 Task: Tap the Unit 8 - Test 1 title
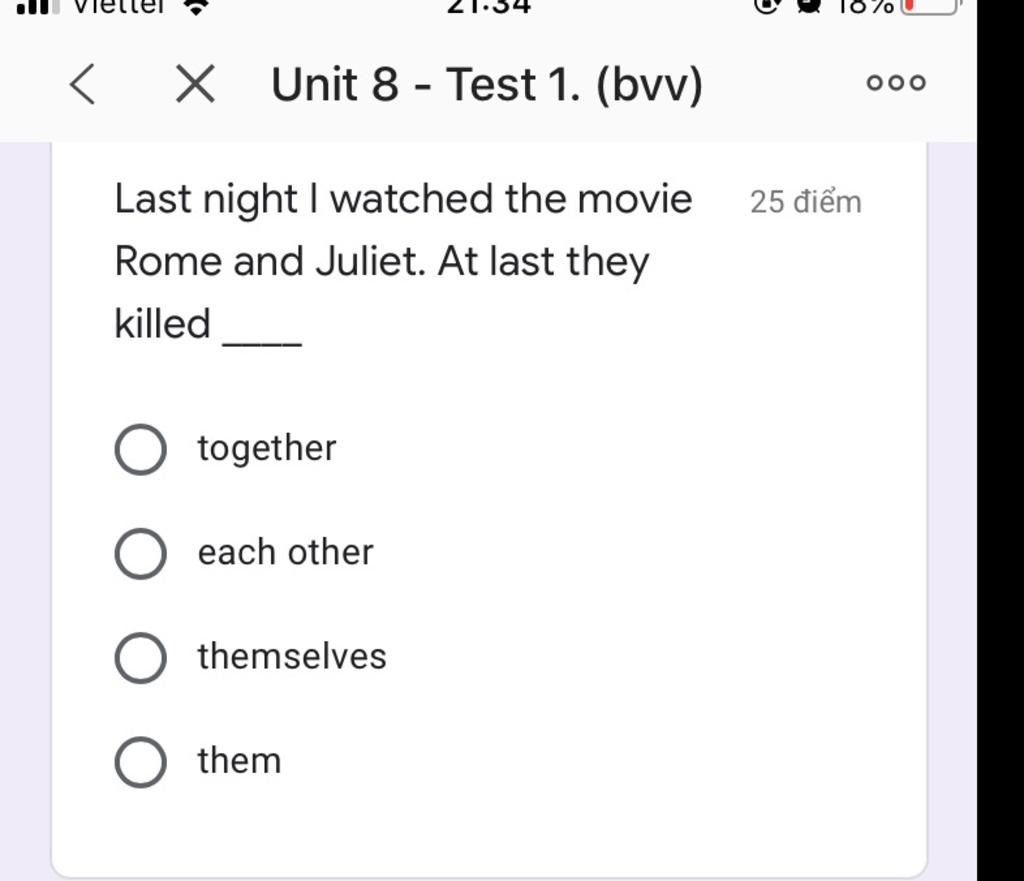tap(487, 84)
